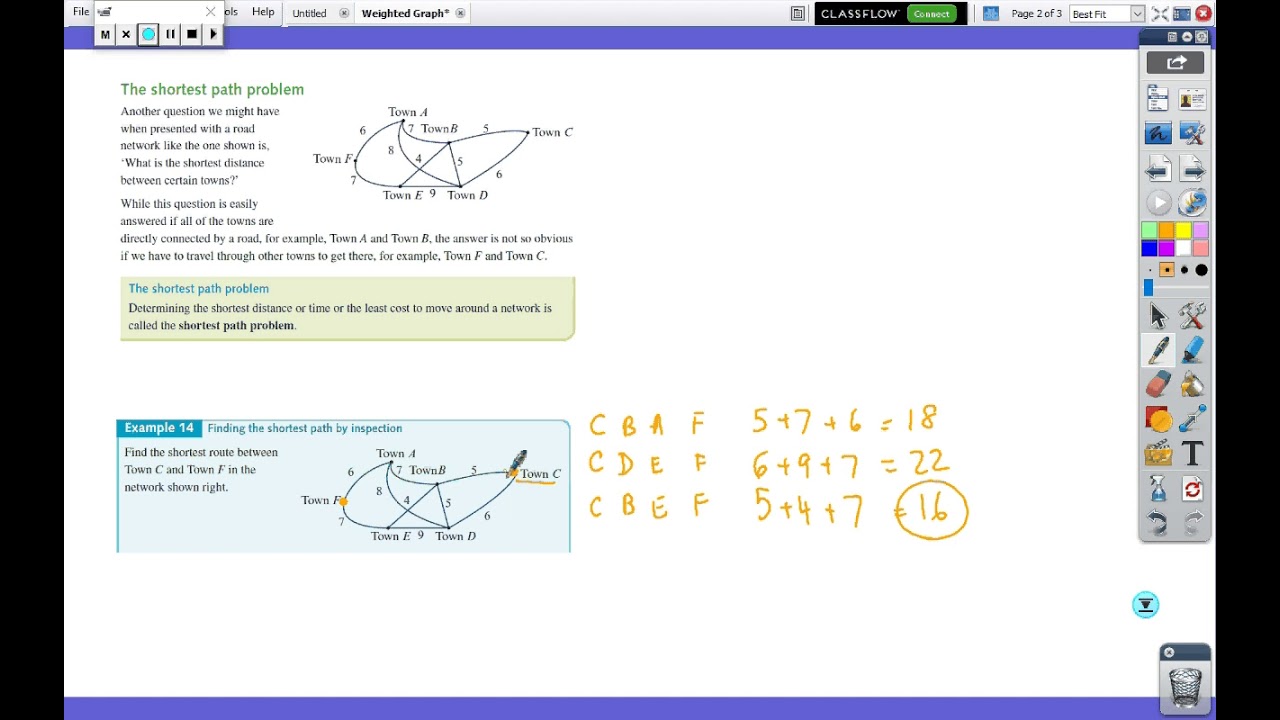Click the Redo arrow
Image resolution: width=1280 pixels, height=720 pixels.
[x=1192, y=523]
